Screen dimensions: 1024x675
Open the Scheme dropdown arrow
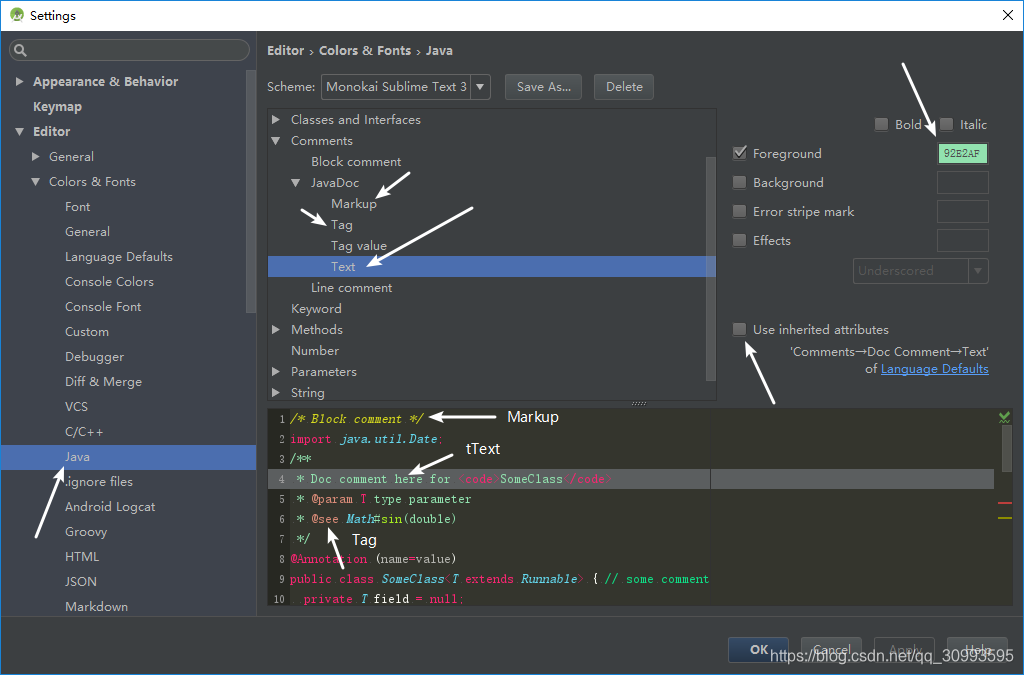click(480, 87)
